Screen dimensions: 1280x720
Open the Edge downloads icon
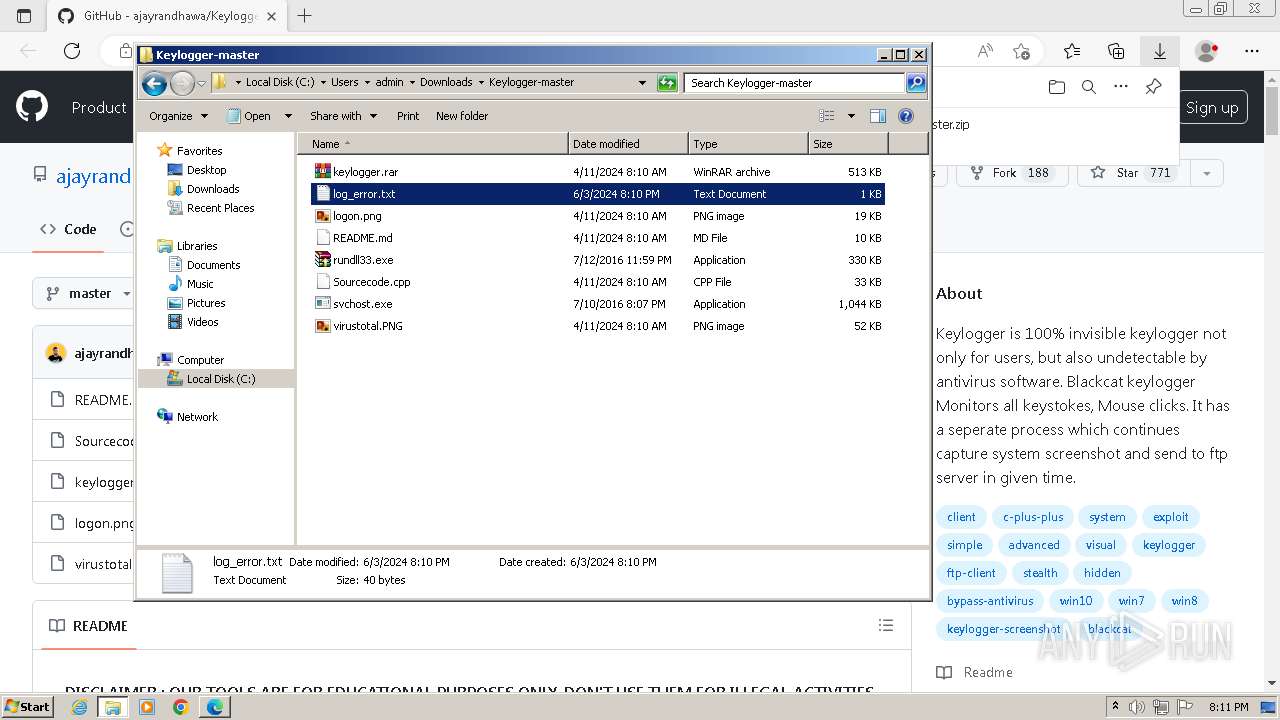[1160, 51]
